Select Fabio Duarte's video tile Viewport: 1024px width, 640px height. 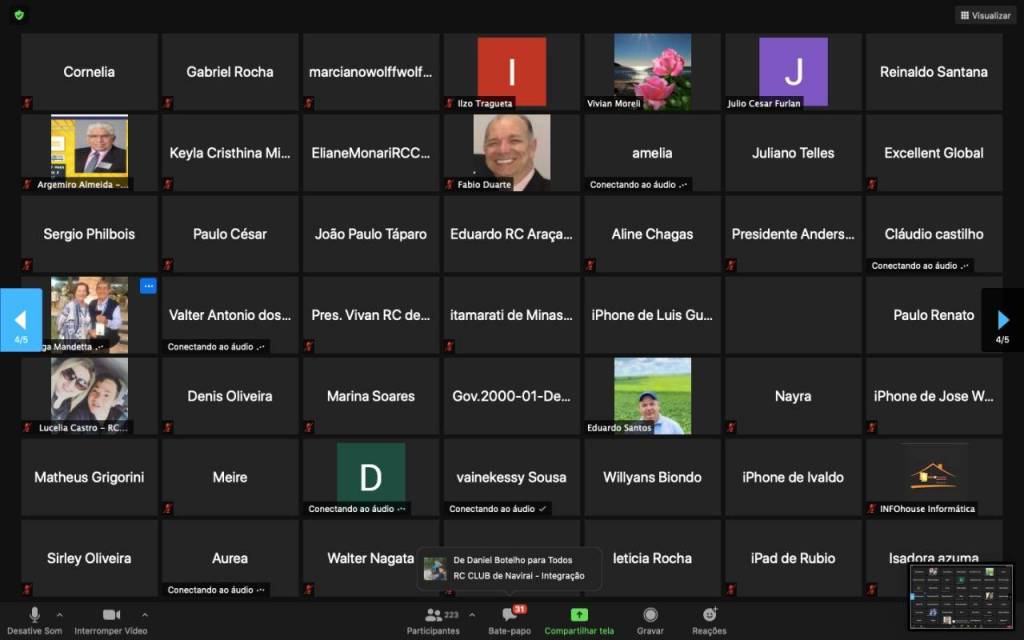[x=511, y=152]
